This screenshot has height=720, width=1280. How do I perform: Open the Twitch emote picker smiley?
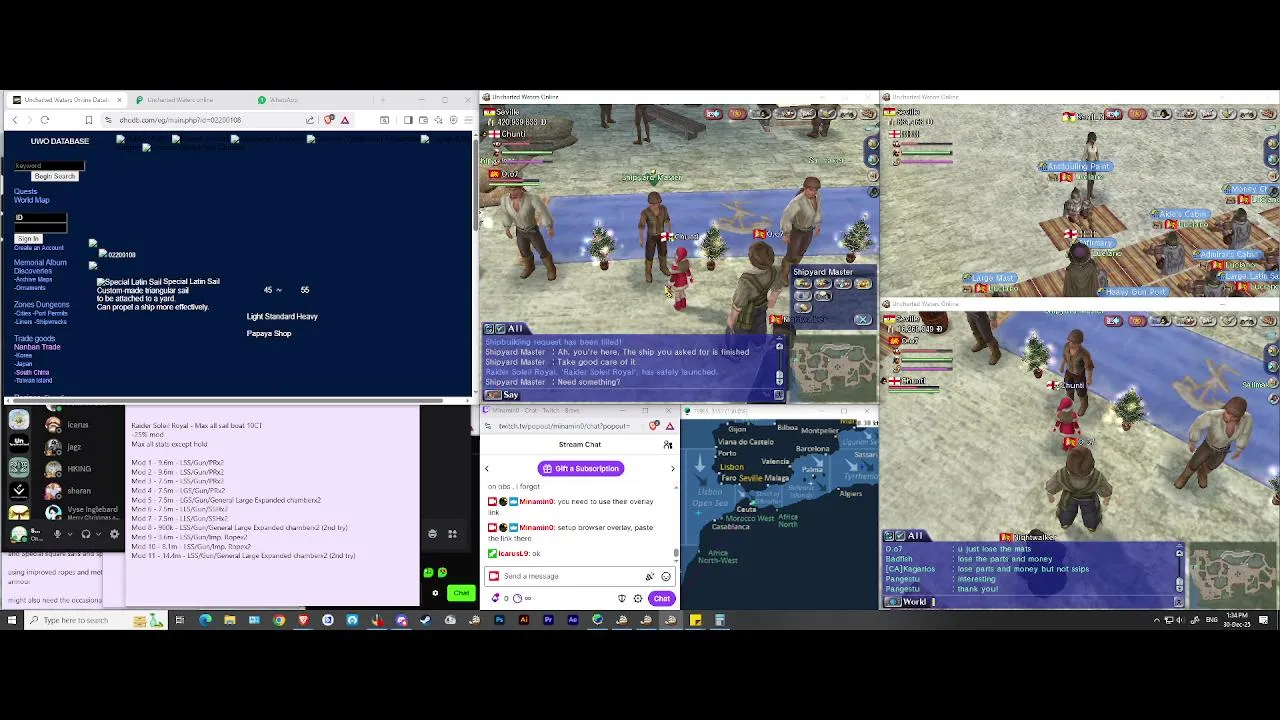666,576
